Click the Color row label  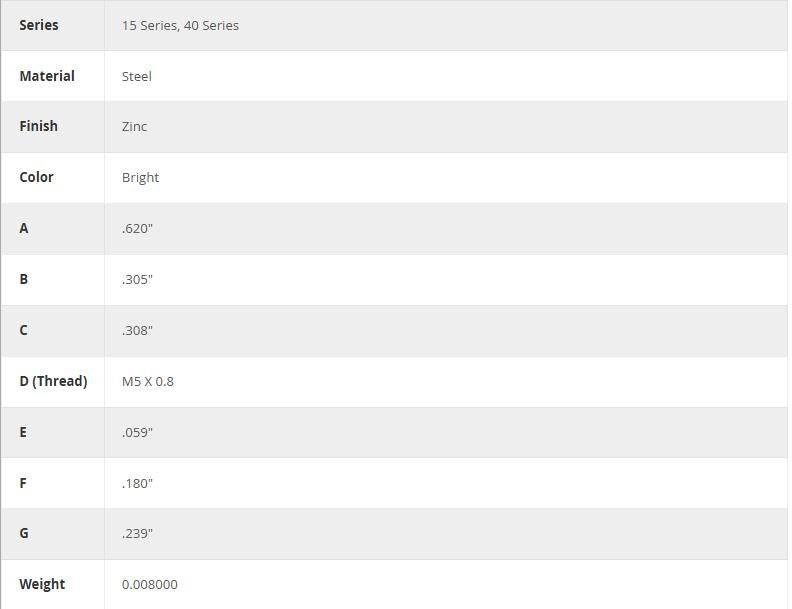36,177
